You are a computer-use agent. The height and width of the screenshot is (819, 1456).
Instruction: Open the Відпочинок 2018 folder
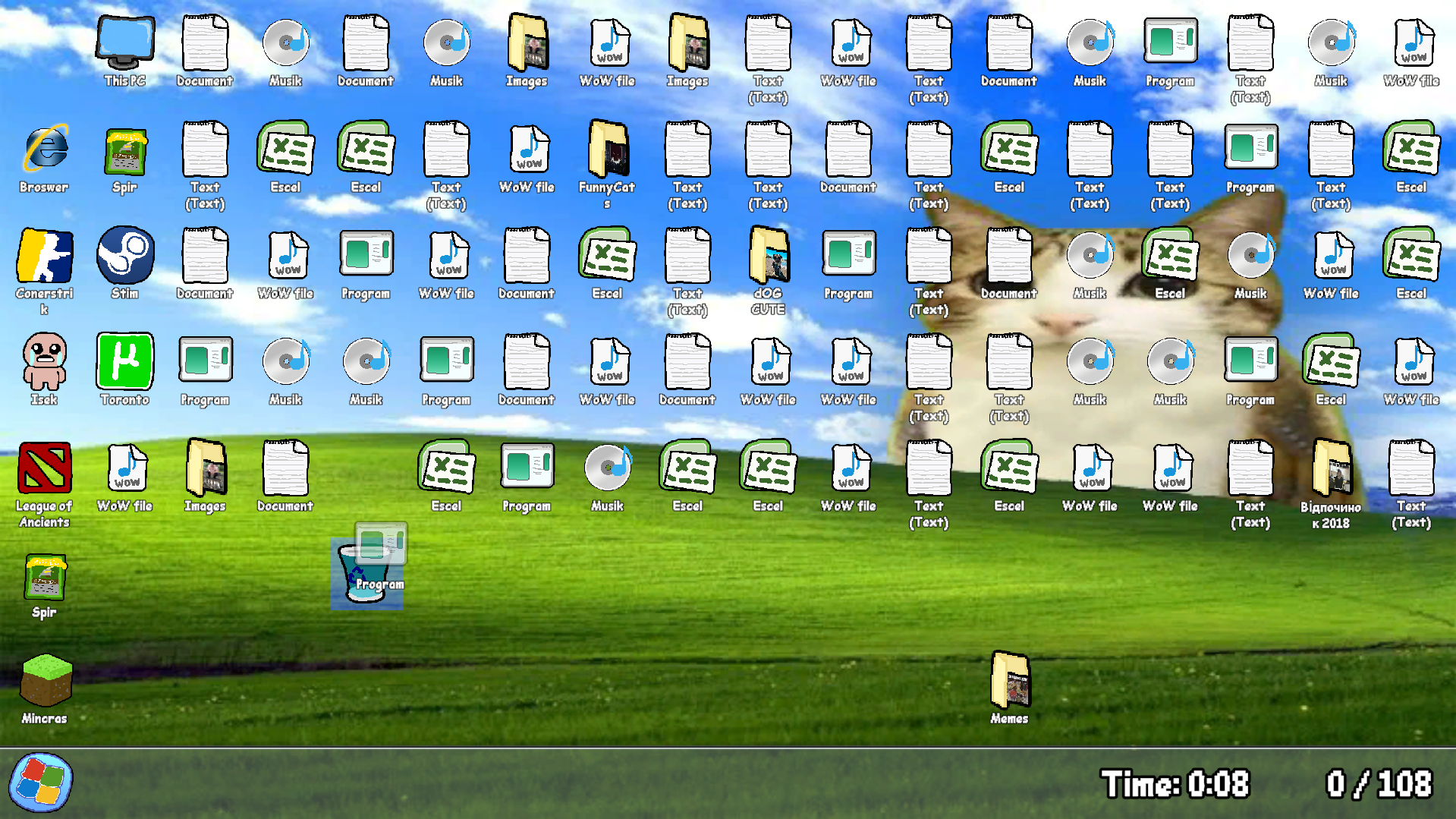(1331, 484)
